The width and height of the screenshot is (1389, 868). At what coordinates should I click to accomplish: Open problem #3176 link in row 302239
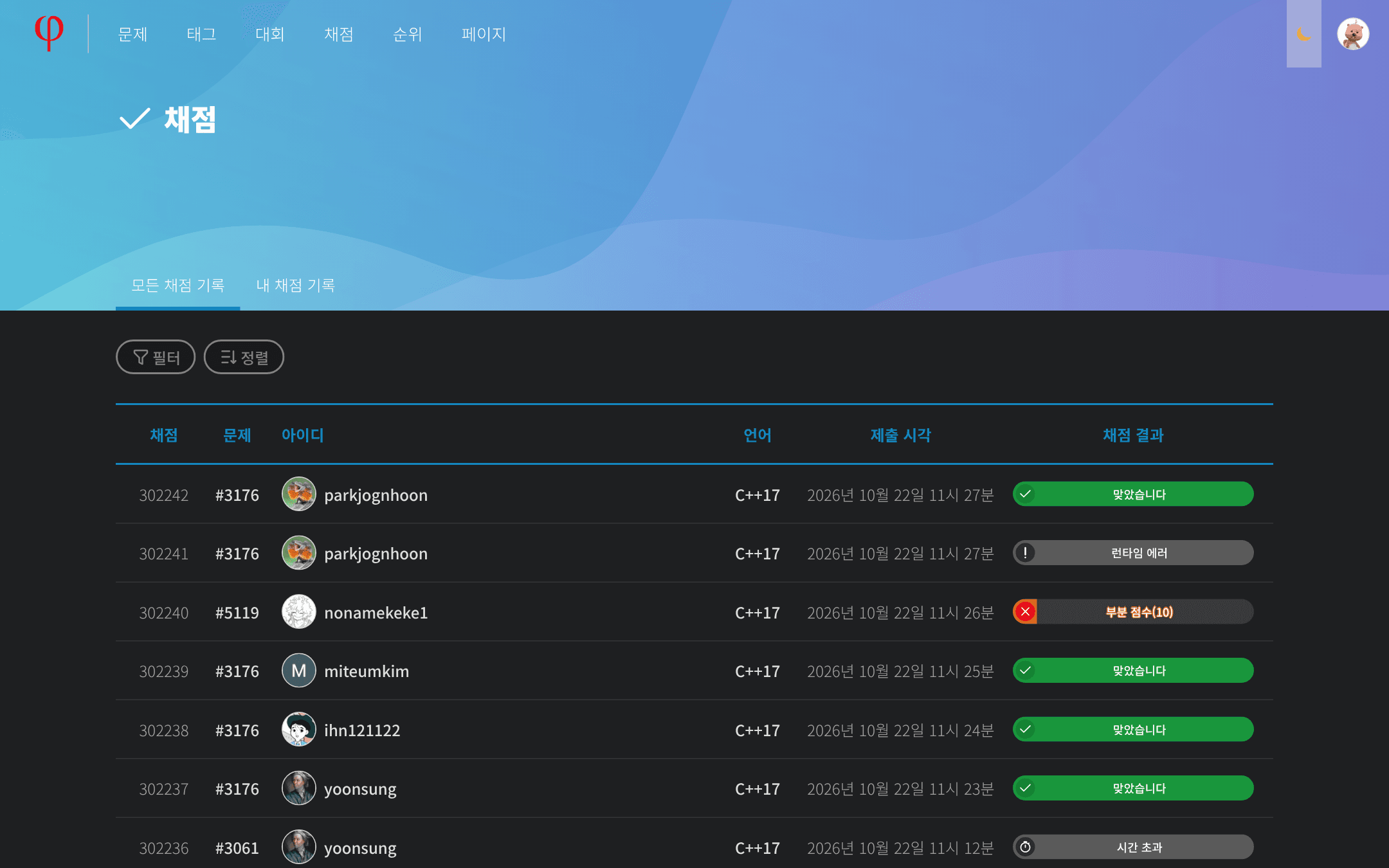tap(237, 671)
